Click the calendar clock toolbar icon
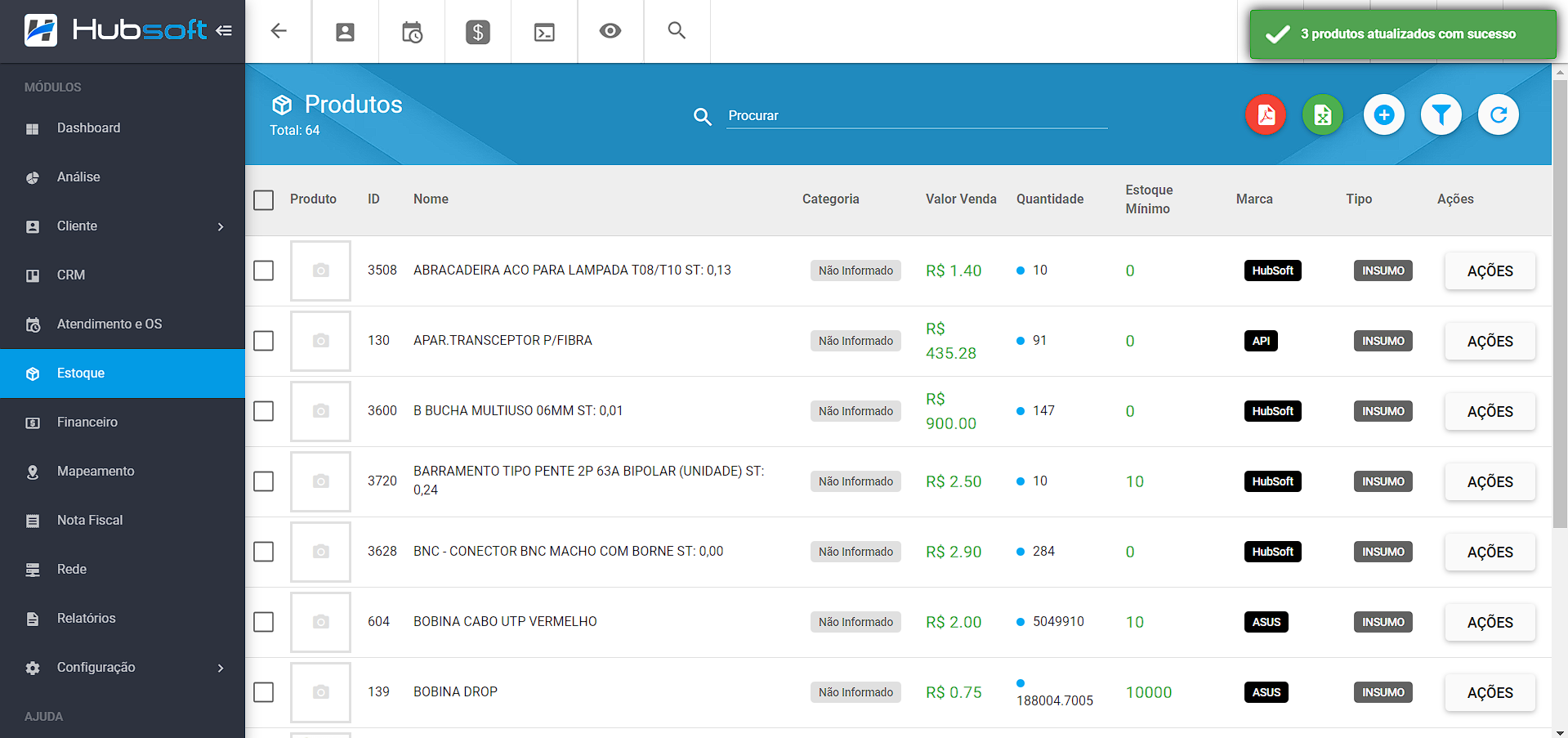Screen dimensions: 1568x738 (412, 32)
